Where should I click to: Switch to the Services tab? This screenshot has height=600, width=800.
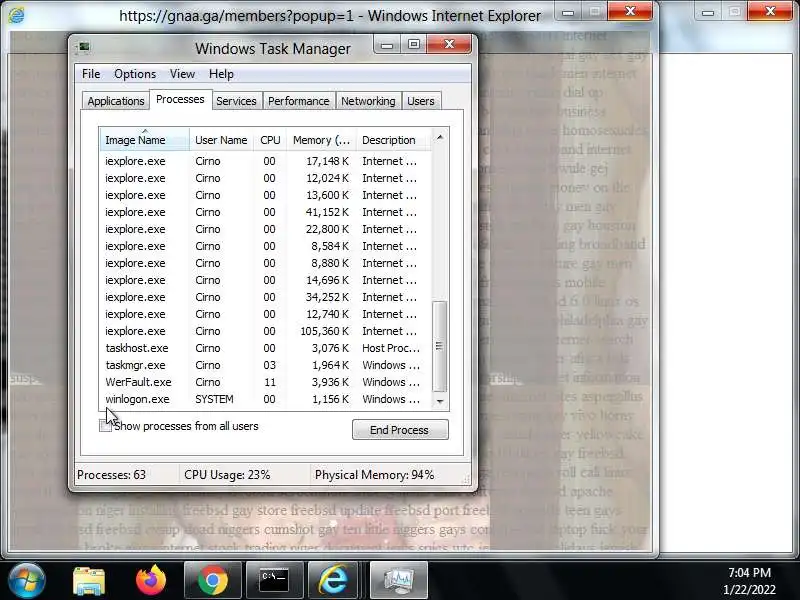point(236,101)
